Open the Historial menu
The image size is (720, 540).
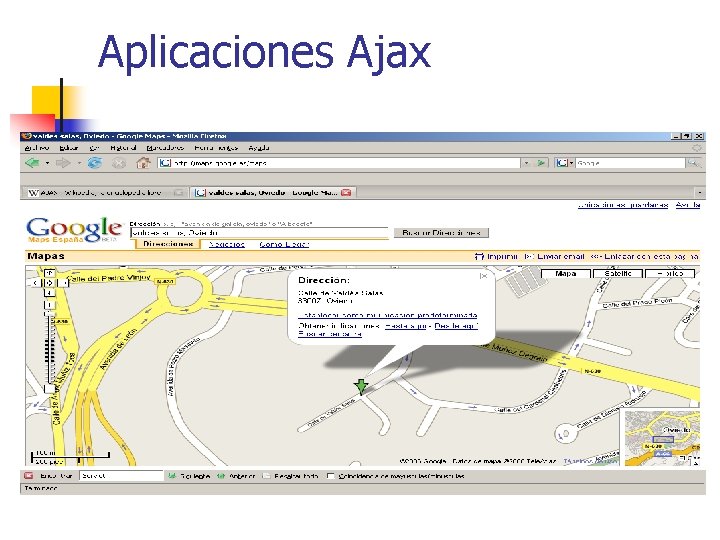pyautogui.click(x=123, y=148)
